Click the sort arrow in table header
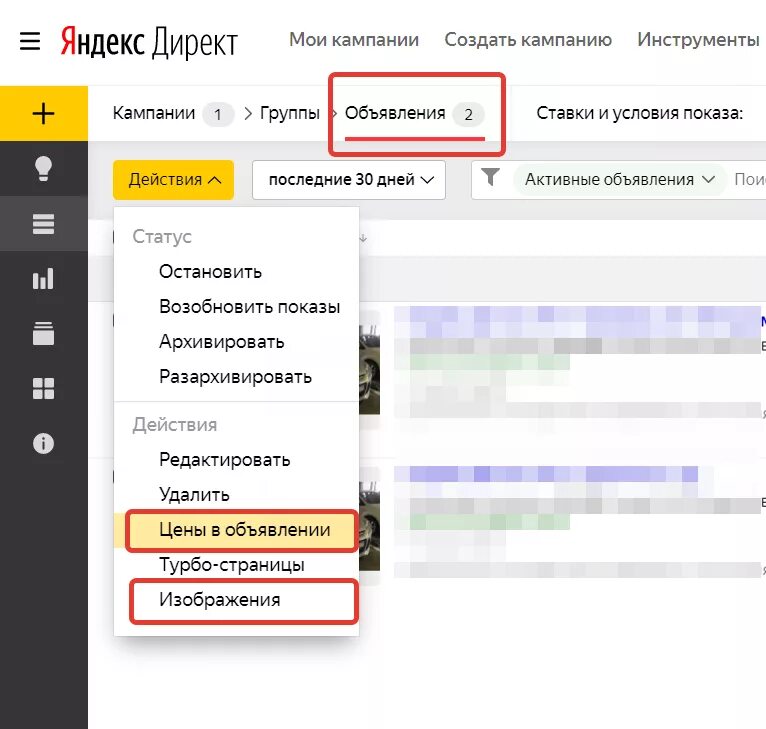The image size is (766, 729). pyautogui.click(x=362, y=238)
